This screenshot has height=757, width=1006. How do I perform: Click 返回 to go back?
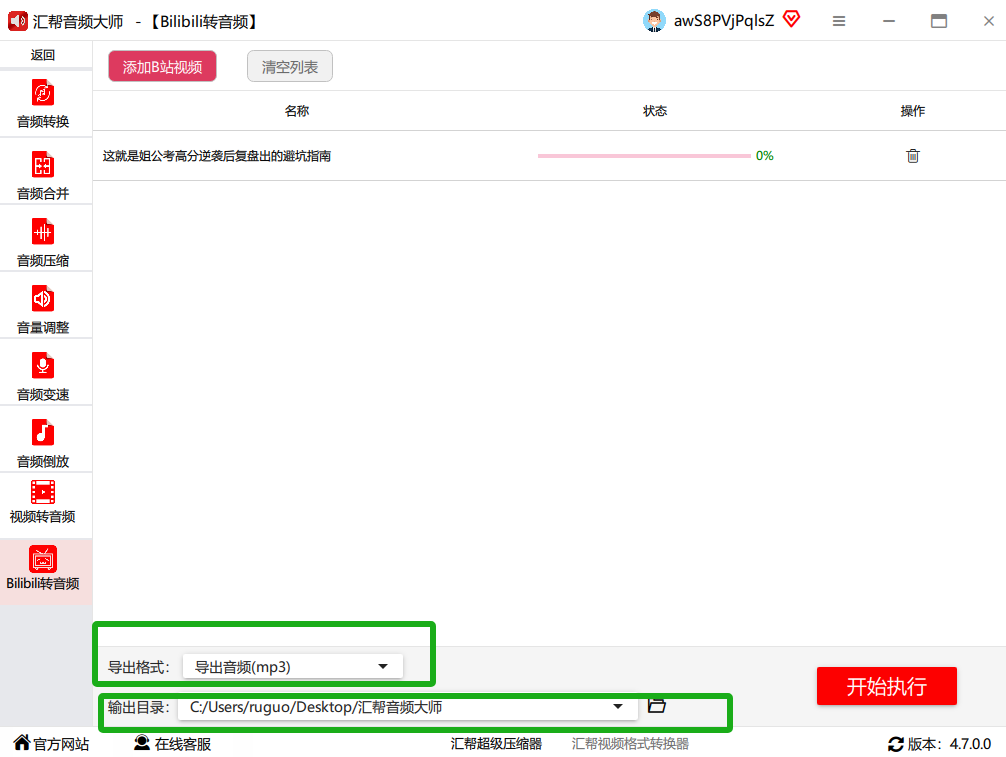(43, 55)
